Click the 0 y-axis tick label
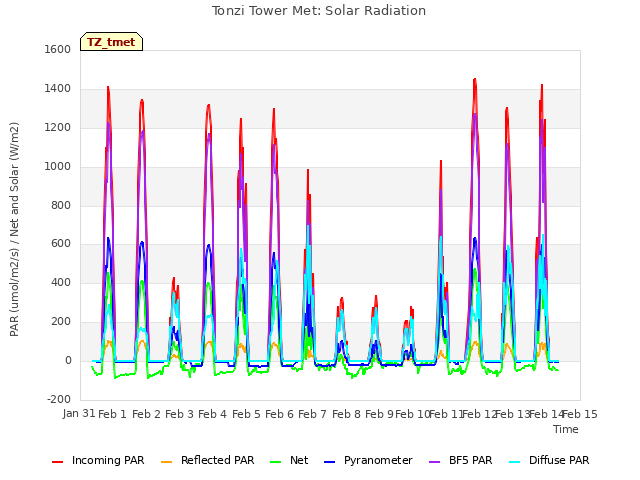640x480 pixels. (x=68, y=361)
